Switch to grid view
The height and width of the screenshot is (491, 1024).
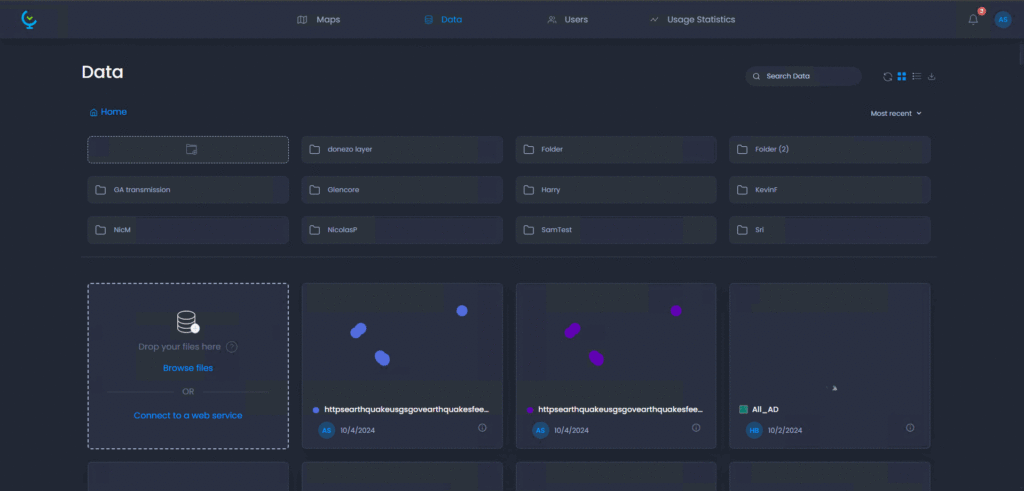(x=902, y=76)
